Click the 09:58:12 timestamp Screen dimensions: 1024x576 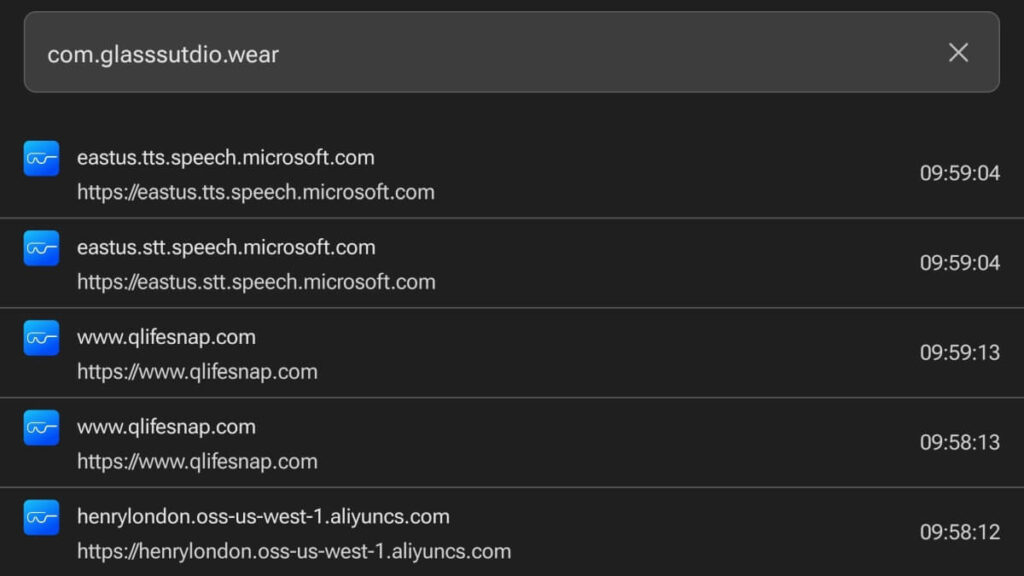tap(959, 532)
